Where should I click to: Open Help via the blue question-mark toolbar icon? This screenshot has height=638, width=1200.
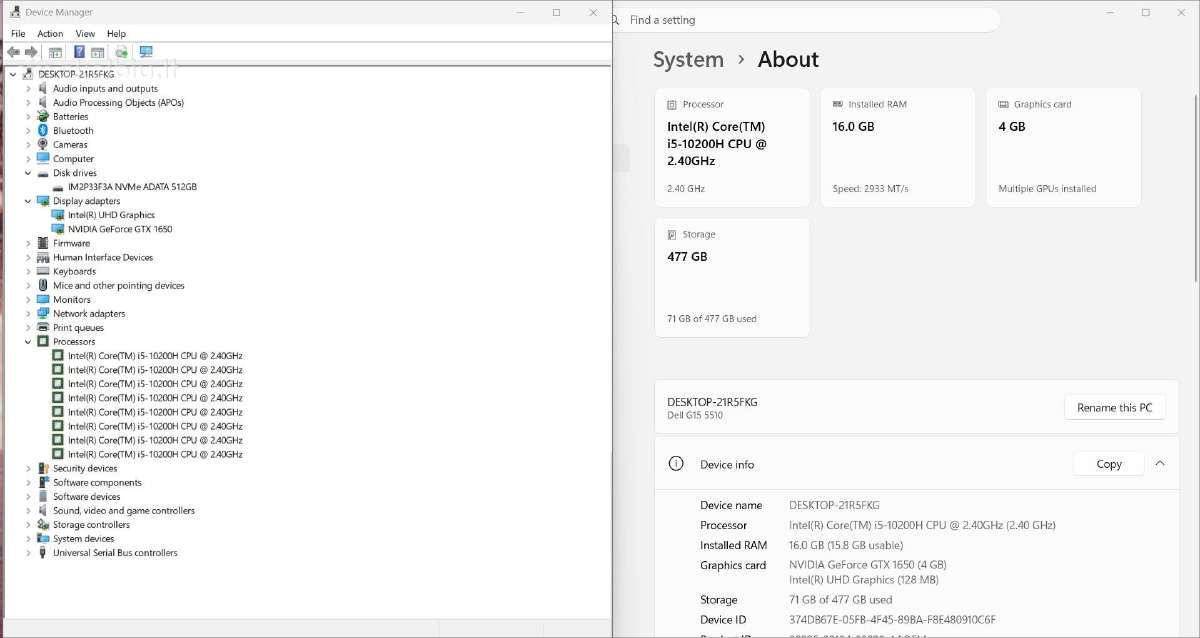click(80, 52)
